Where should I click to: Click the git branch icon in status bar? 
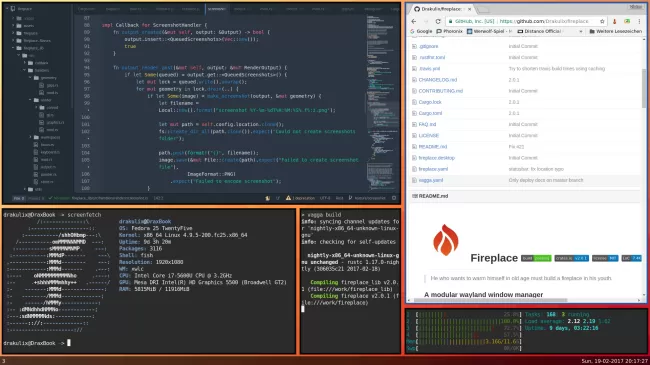351,198
